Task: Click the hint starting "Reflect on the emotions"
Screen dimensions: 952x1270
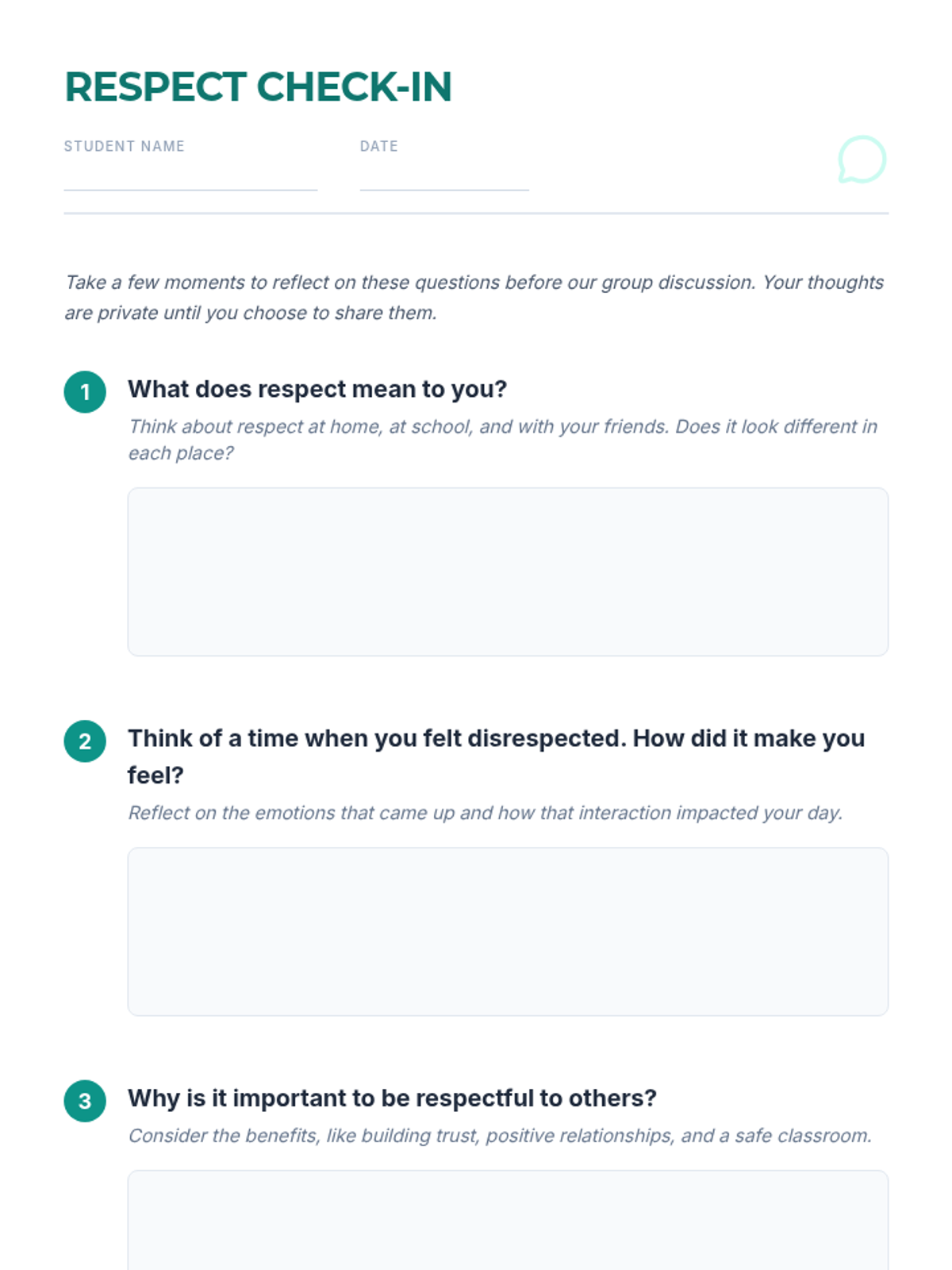Action: click(485, 813)
